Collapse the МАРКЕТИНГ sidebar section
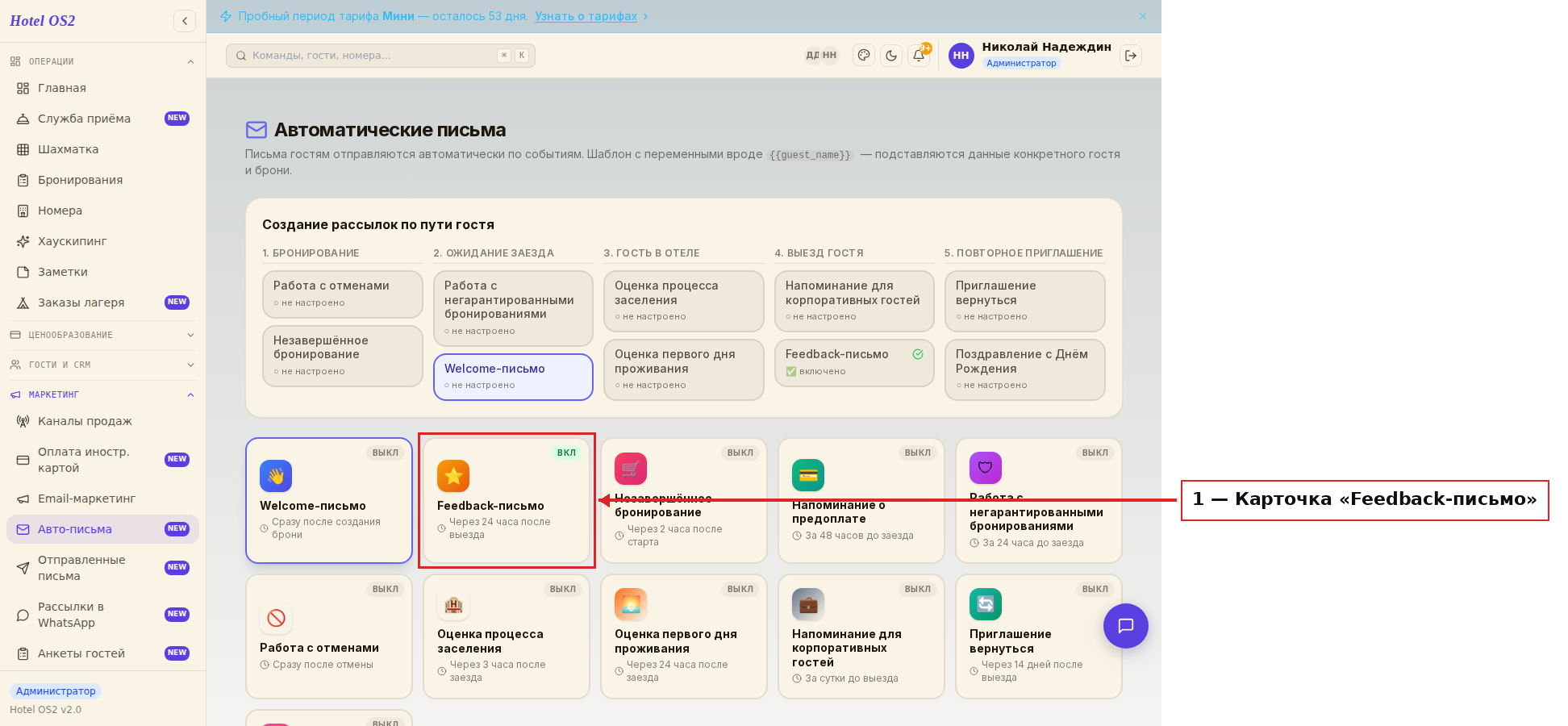Image resolution: width=1568 pixels, height=726 pixels. tap(102, 394)
